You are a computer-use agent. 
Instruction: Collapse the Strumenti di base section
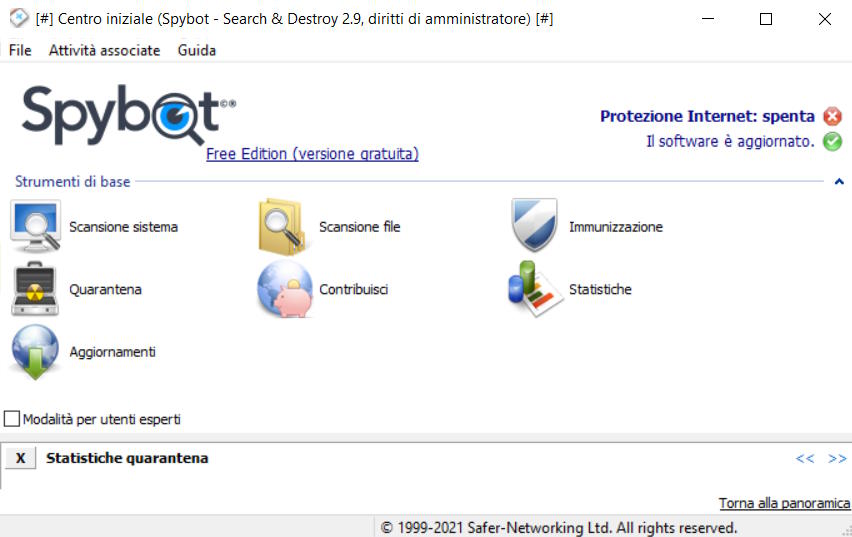click(839, 182)
